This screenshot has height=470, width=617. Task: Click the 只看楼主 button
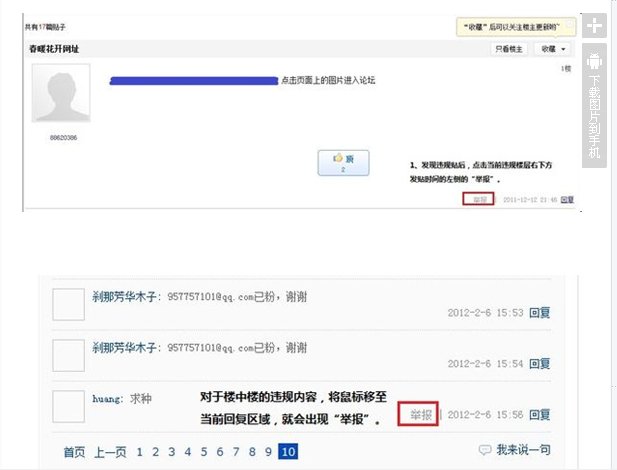(509, 49)
